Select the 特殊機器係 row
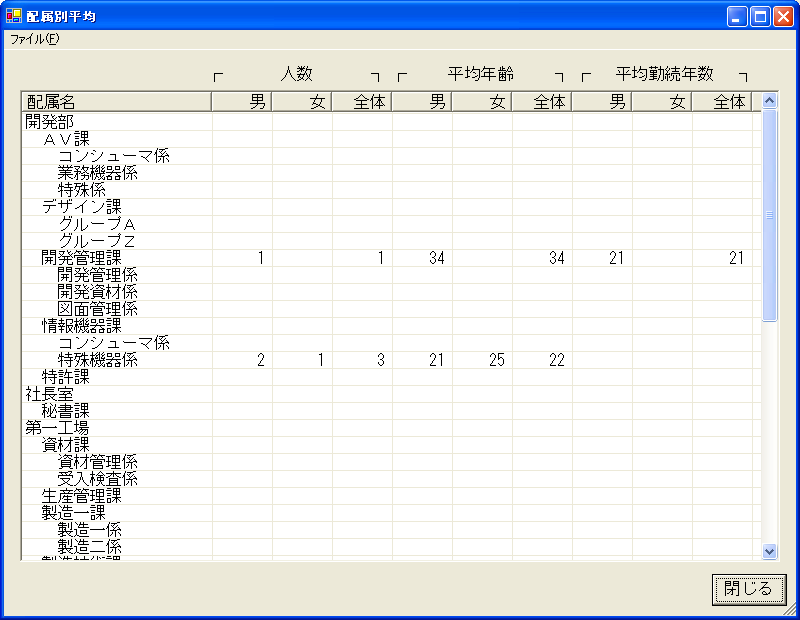Image resolution: width=800 pixels, height=620 pixels. [97, 360]
